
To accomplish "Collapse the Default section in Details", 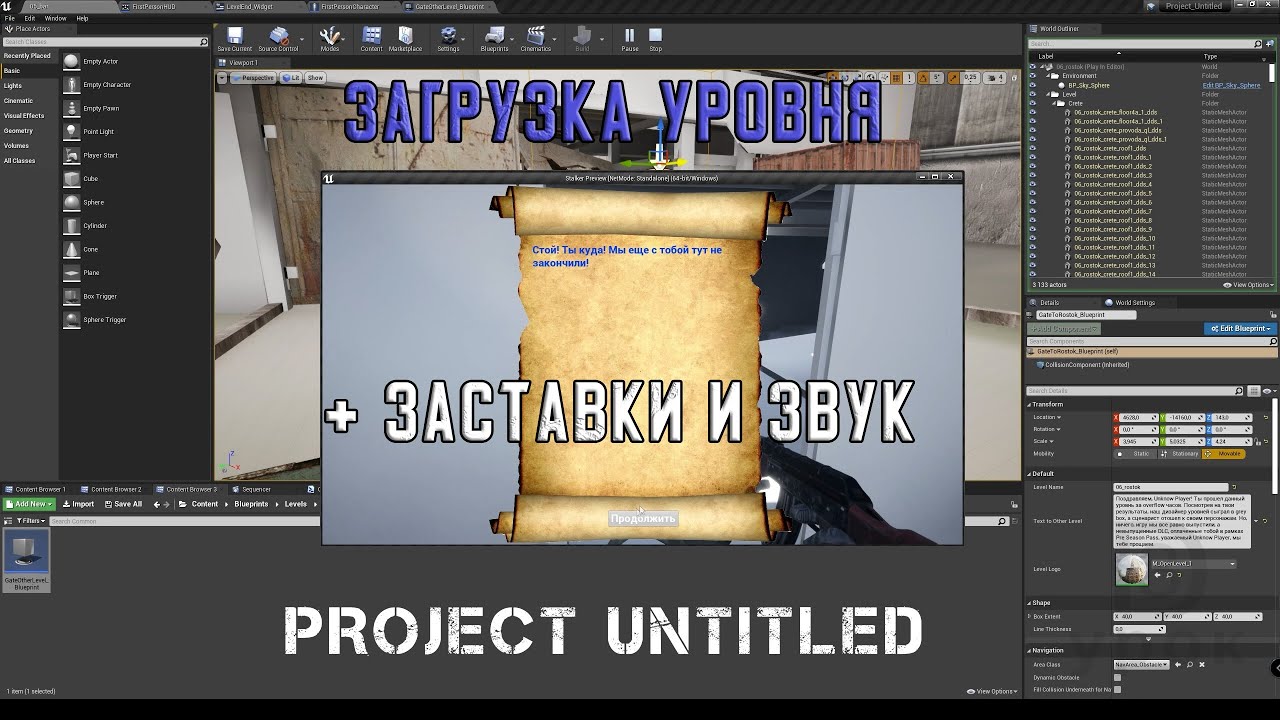I will pyautogui.click(x=1029, y=473).
